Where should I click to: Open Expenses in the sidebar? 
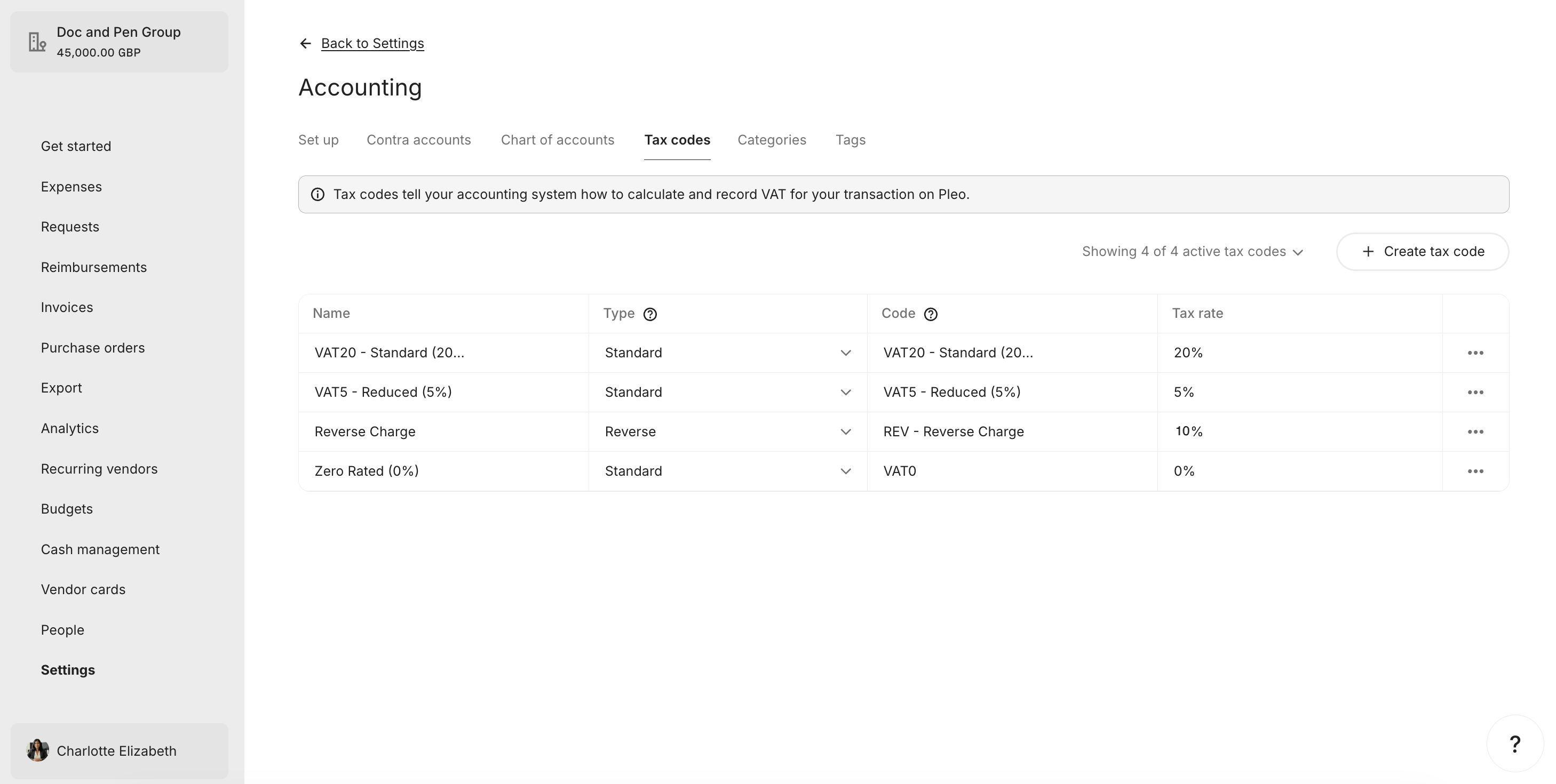[72, 187]
